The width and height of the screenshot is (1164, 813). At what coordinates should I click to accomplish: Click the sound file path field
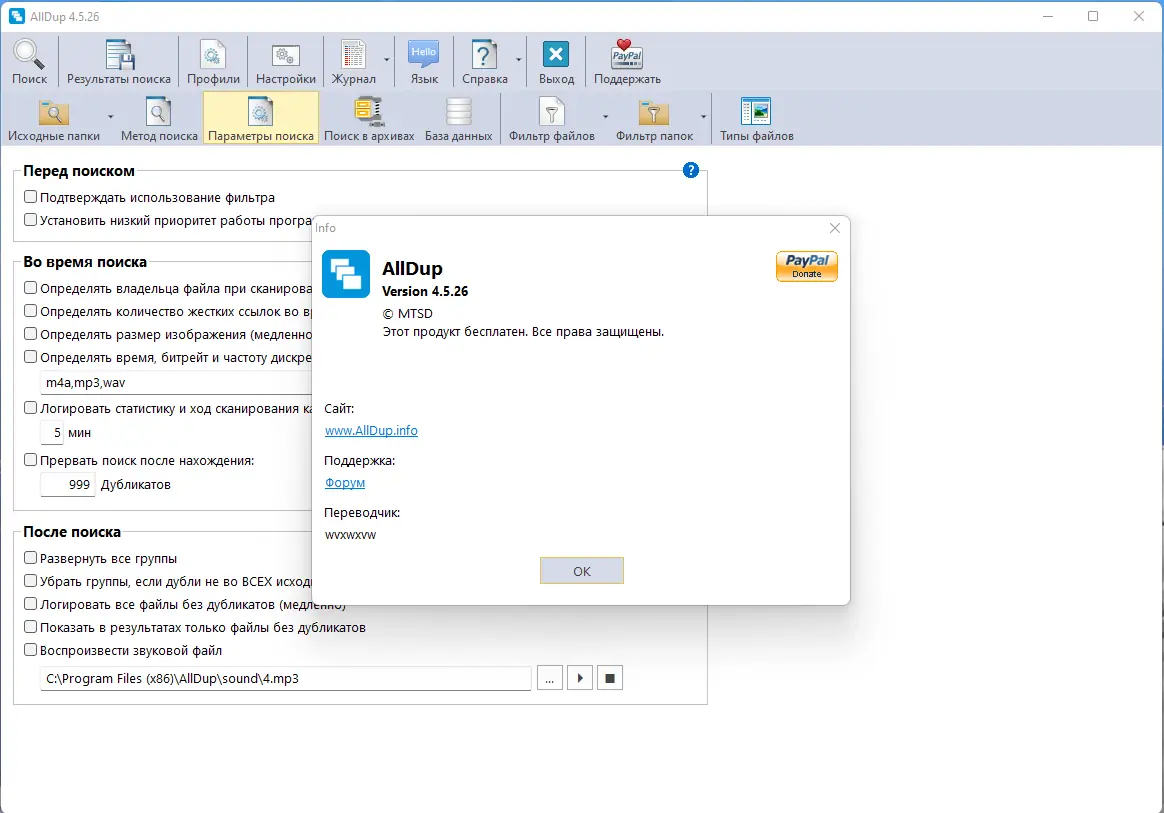coord(286,679)
